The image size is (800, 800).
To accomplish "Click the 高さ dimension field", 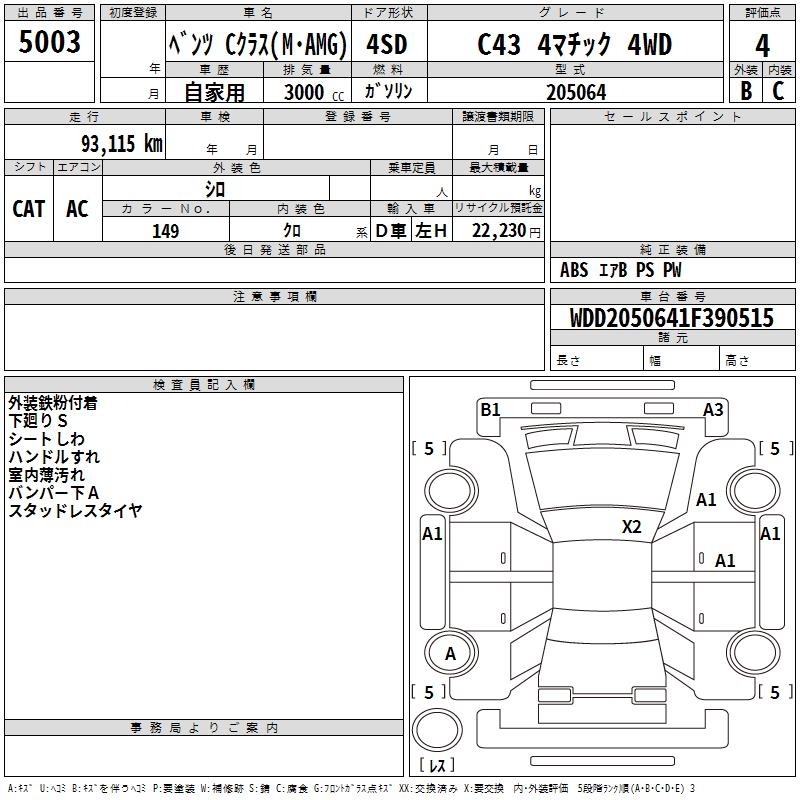I will [x=757, y=360].
